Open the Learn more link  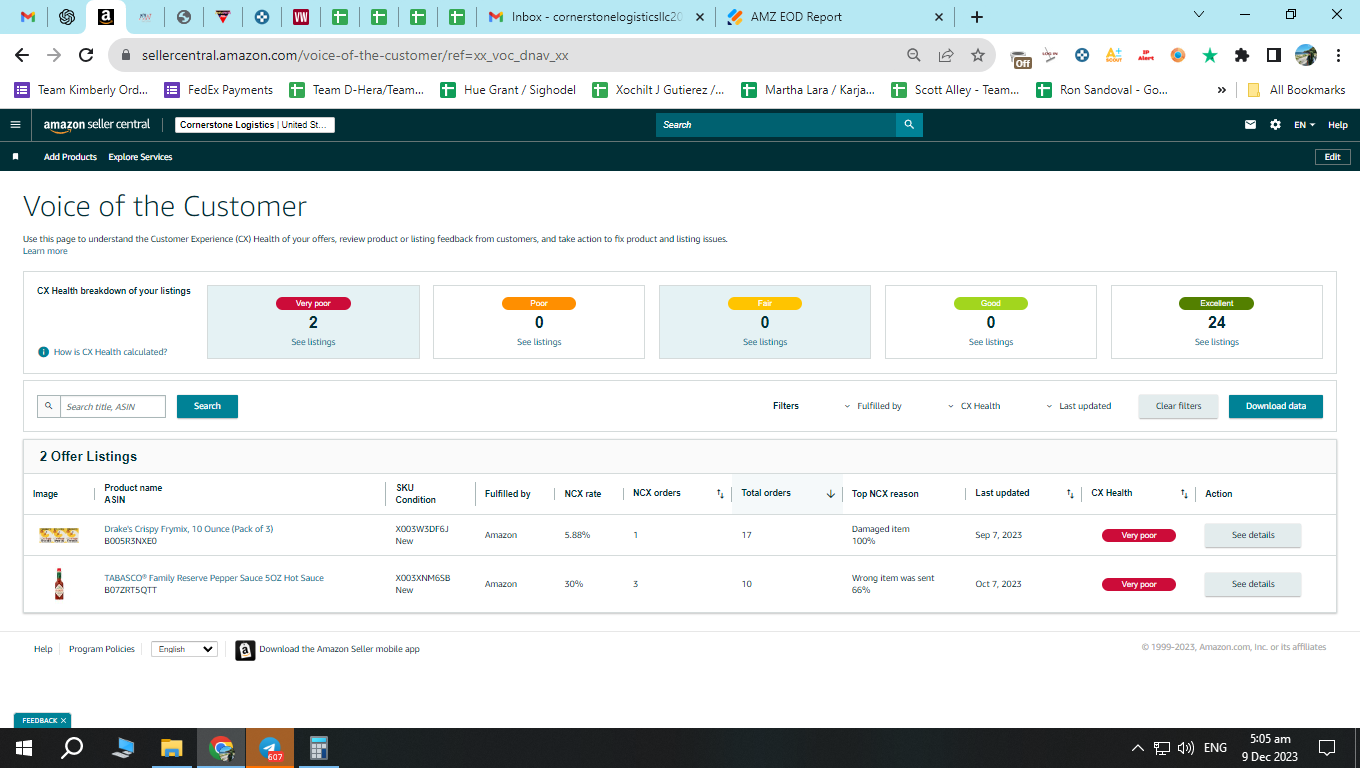tap(45, 251)
